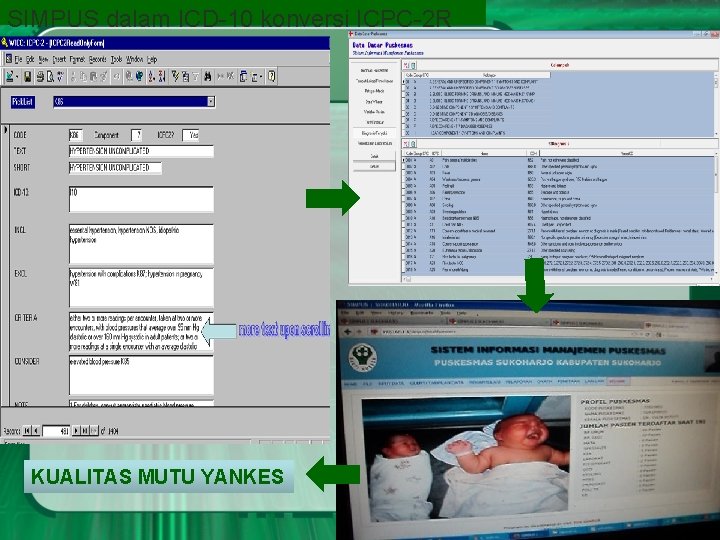The image size is (720, 540).
Task: Click HOME in the SIMPUS navigation bar
Action: tap(350, 383)
